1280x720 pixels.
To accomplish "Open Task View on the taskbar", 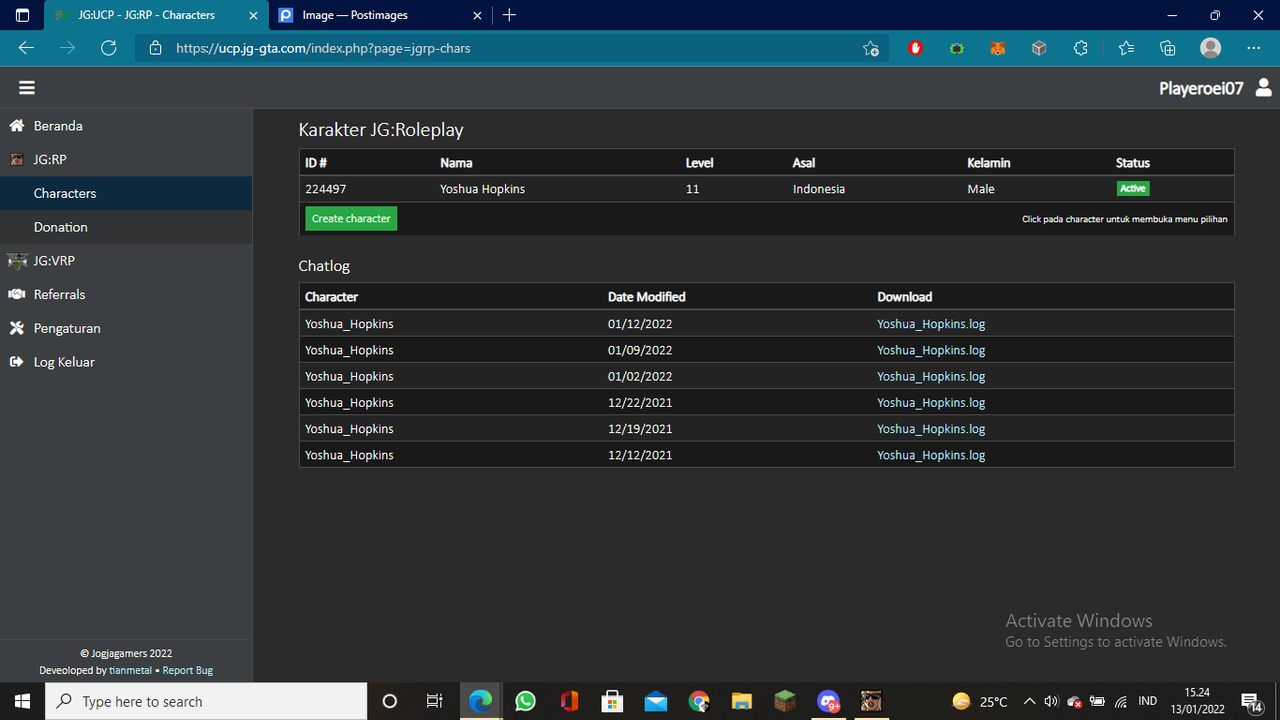I will [x=434, y=701].
